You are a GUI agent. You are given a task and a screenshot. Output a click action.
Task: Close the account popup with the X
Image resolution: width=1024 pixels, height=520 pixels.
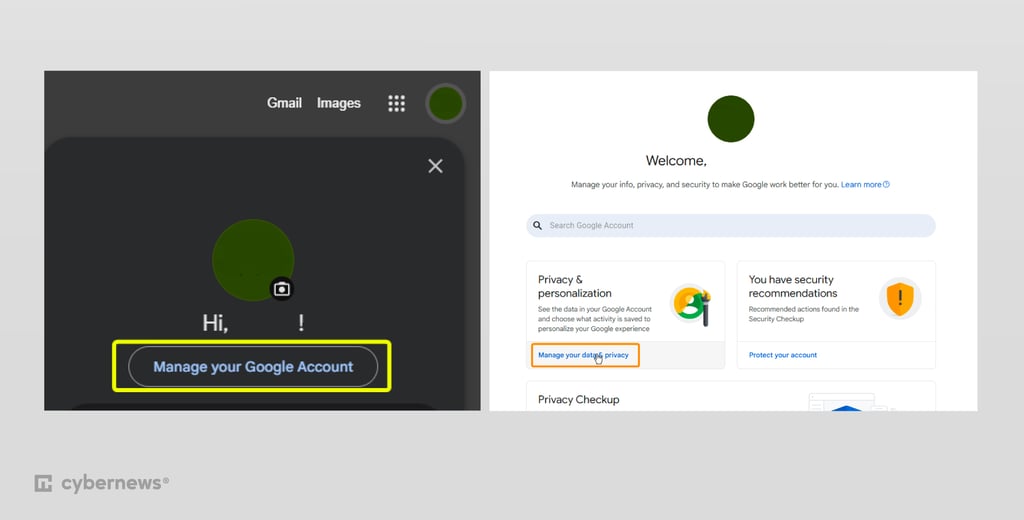436,166
